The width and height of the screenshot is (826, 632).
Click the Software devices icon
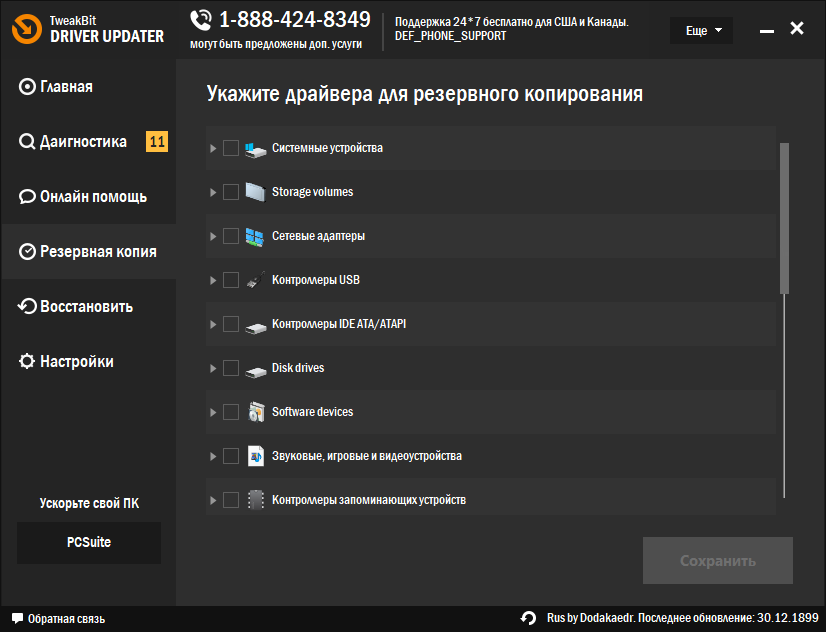pos(256,412)
